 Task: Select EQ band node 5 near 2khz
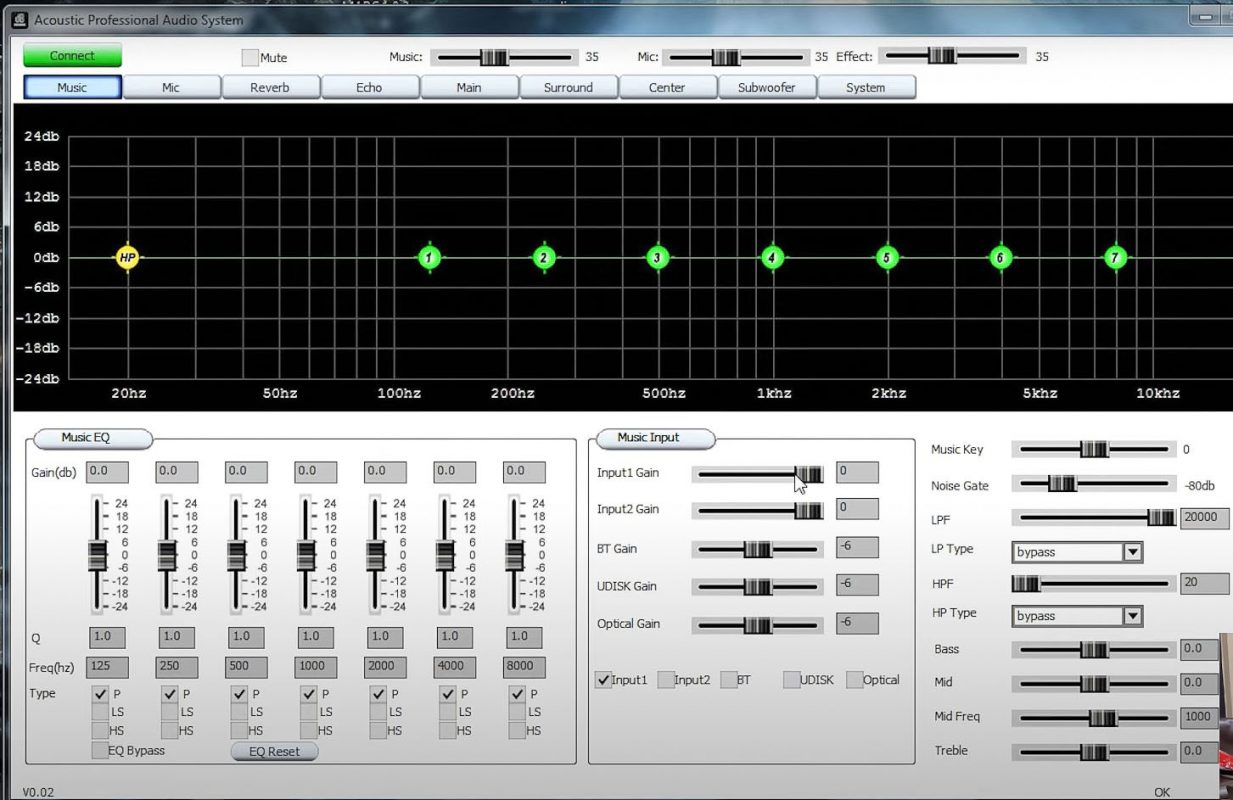coord(886,258)
